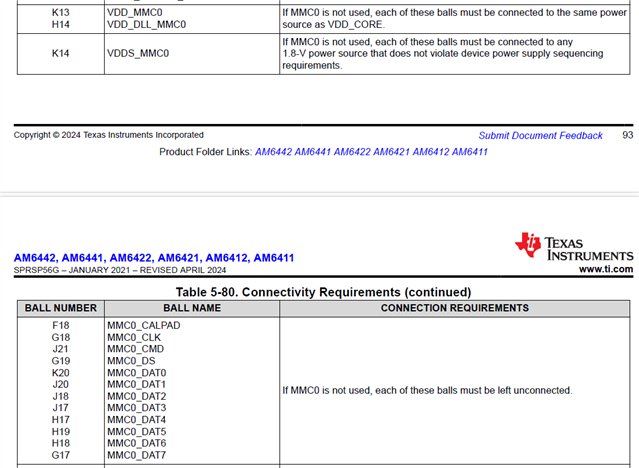Viewport: 639px width, 468px height.
Task: Click page number 93
Action: click(x=628, y=135)
